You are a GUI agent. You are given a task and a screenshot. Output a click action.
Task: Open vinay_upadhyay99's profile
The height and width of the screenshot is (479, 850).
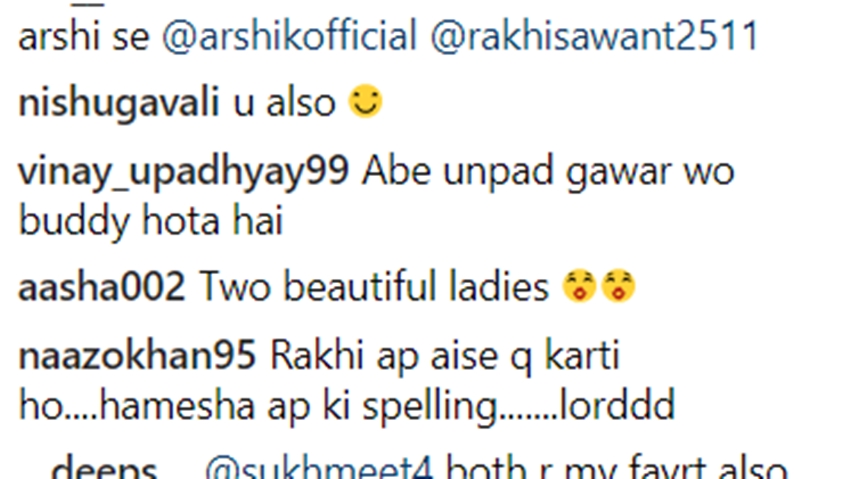183,171
